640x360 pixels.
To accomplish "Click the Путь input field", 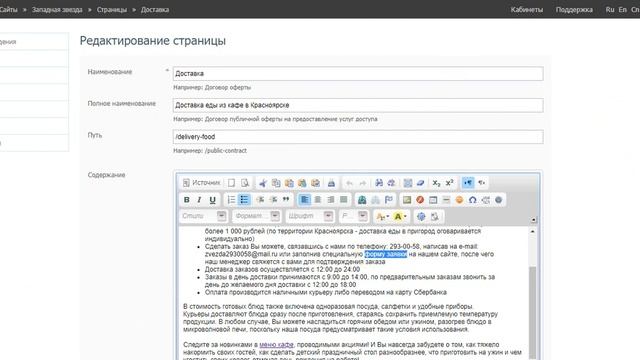I will 358,137.
